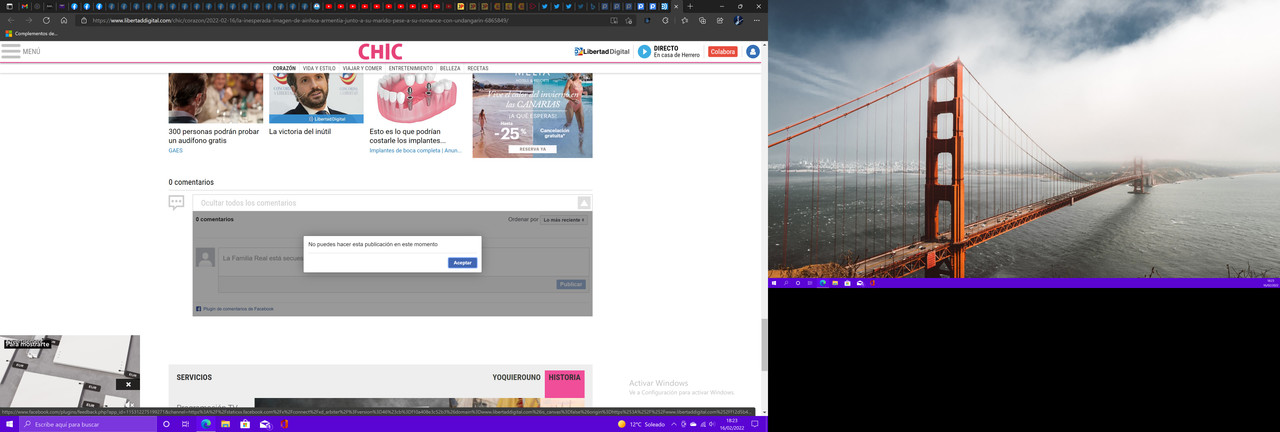Reload the page with refresh icon
The height and width of the screenshot is (432, 1280).
pyautogui.click(x=46, y=20)
